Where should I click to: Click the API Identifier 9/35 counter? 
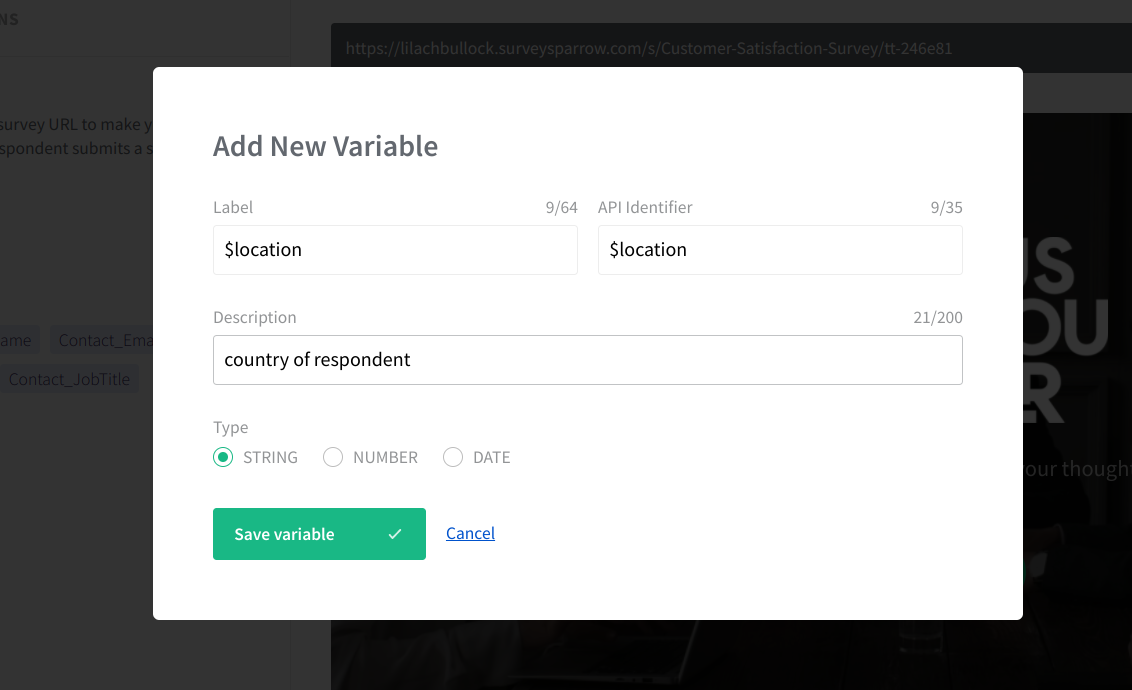(x=946, y=208)
